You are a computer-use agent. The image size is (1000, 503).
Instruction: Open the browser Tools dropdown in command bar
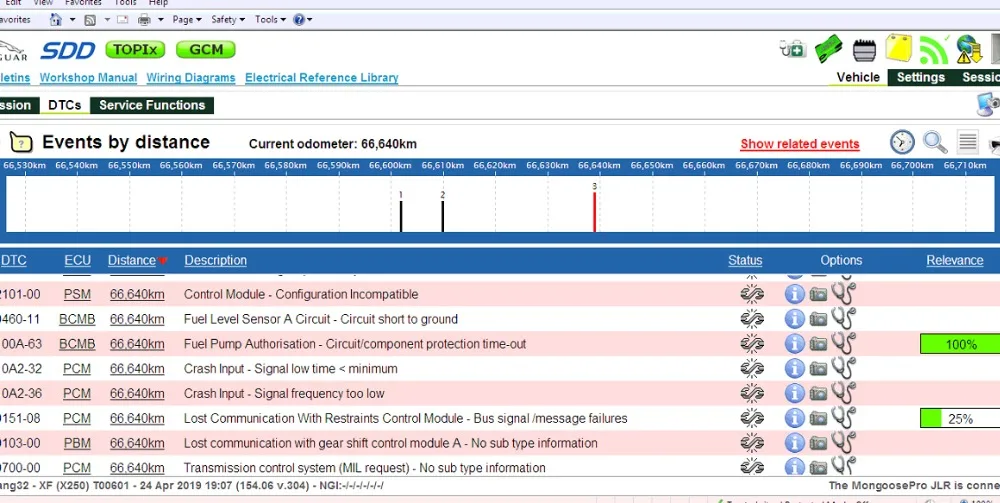point(270,19)
